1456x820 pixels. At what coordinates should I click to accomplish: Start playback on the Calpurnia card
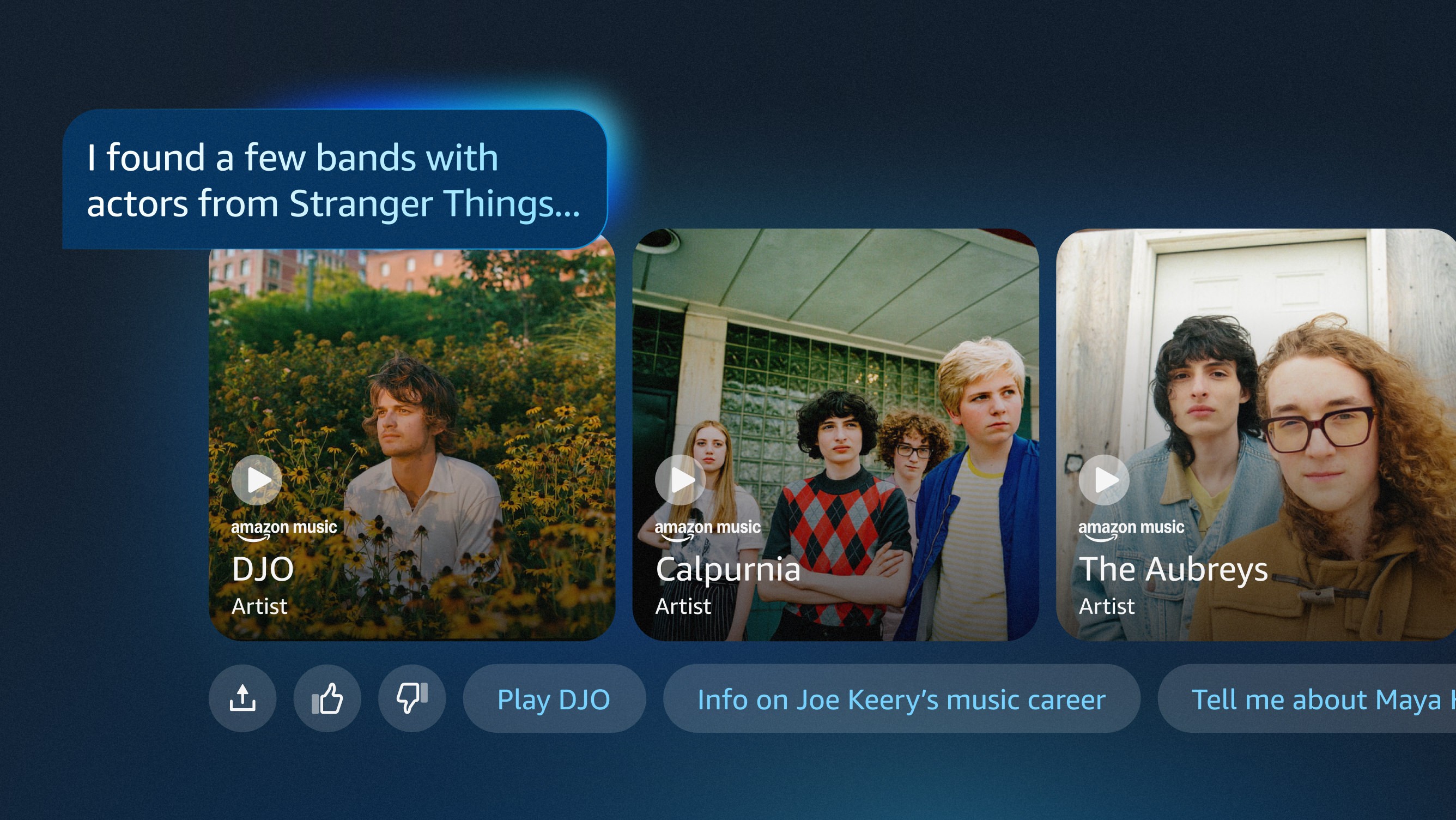point(681,480)
